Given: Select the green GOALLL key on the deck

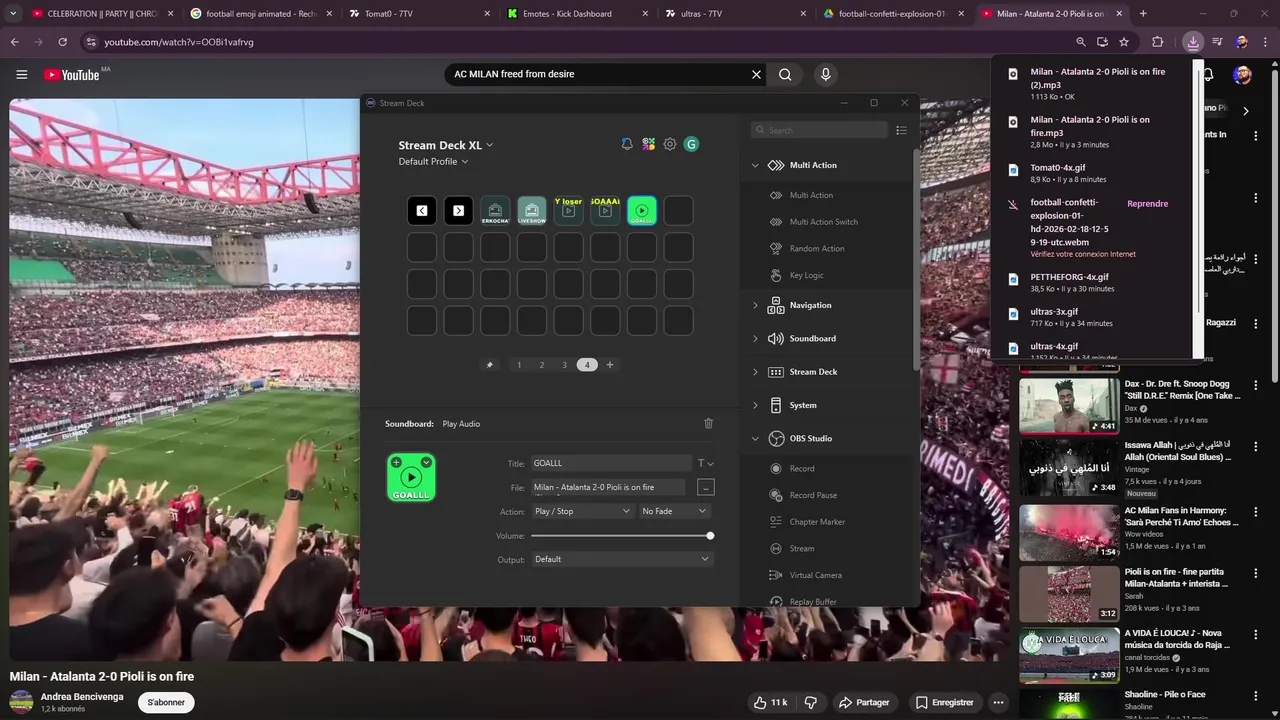Looking at the screenshot, I should (x=642, y=211).
